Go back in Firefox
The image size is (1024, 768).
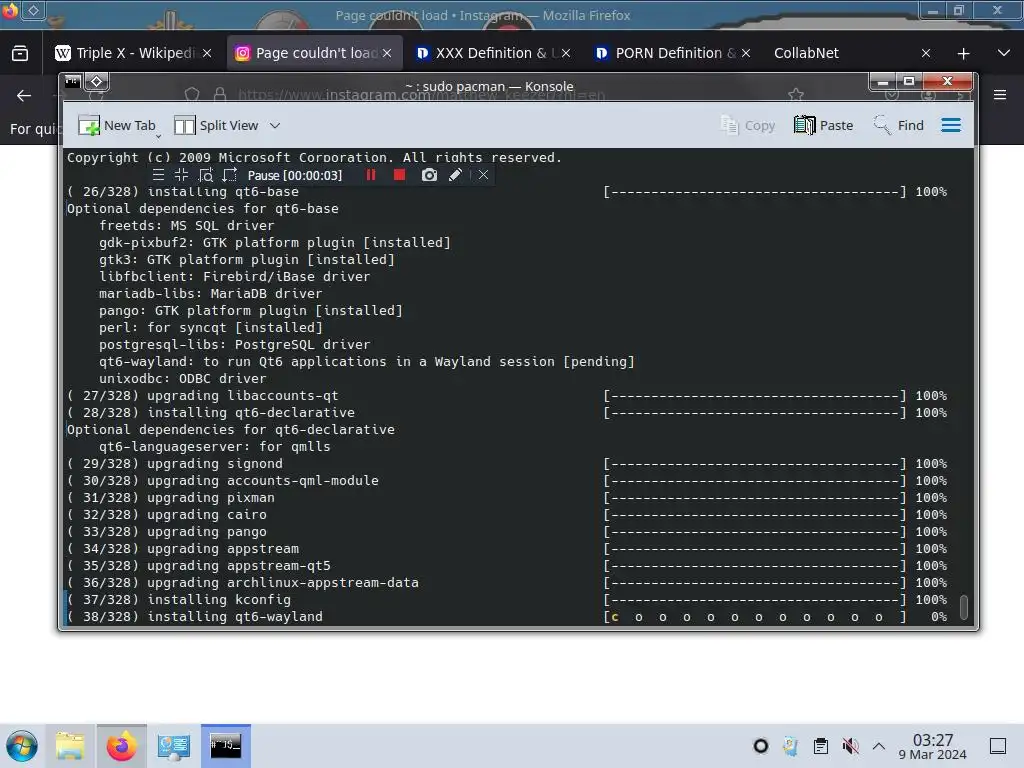pyautogui.click(x=24, y=95)
